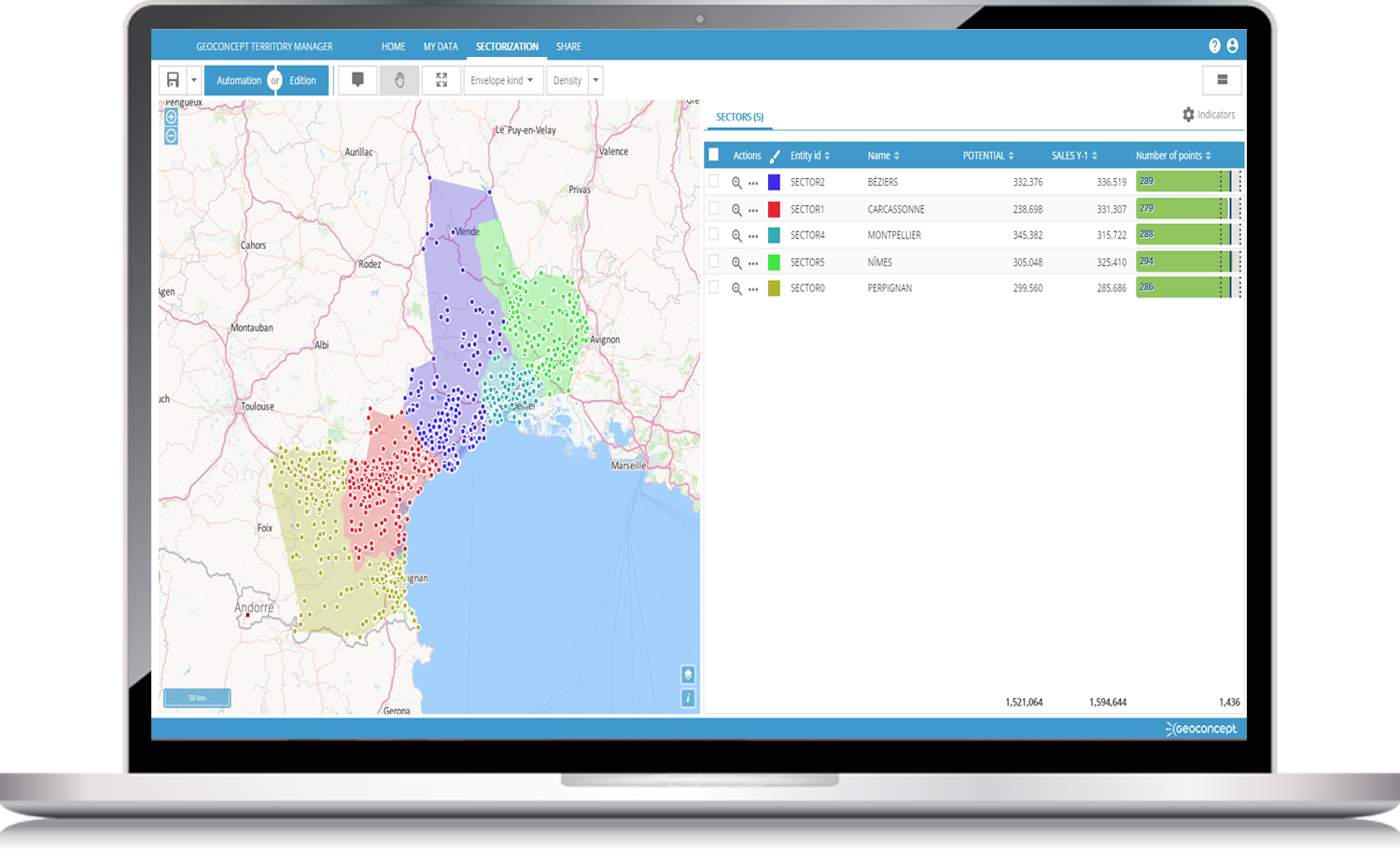Zoom out on the map
This screenshot has height=863, width=1400.
171,136
